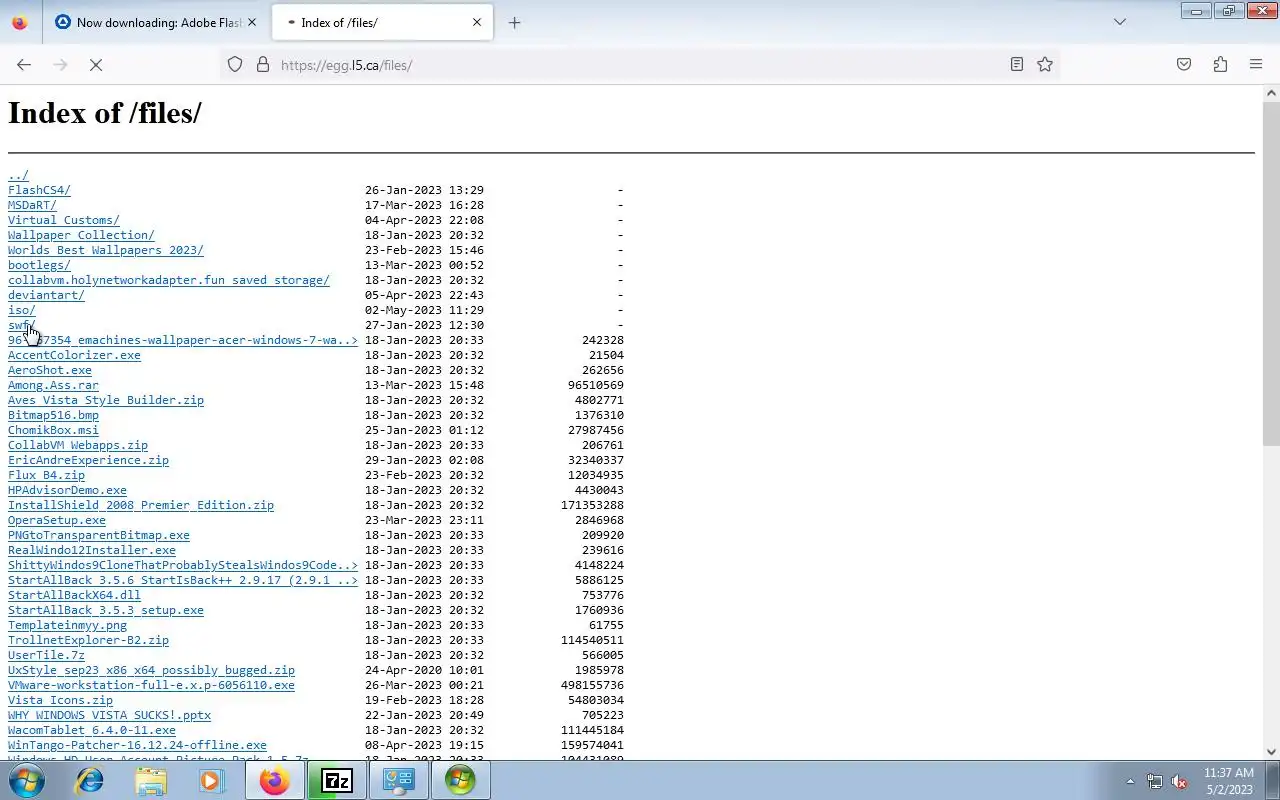
Task: Open the FlashCS4/ folder
Action: tap(39, 190)
